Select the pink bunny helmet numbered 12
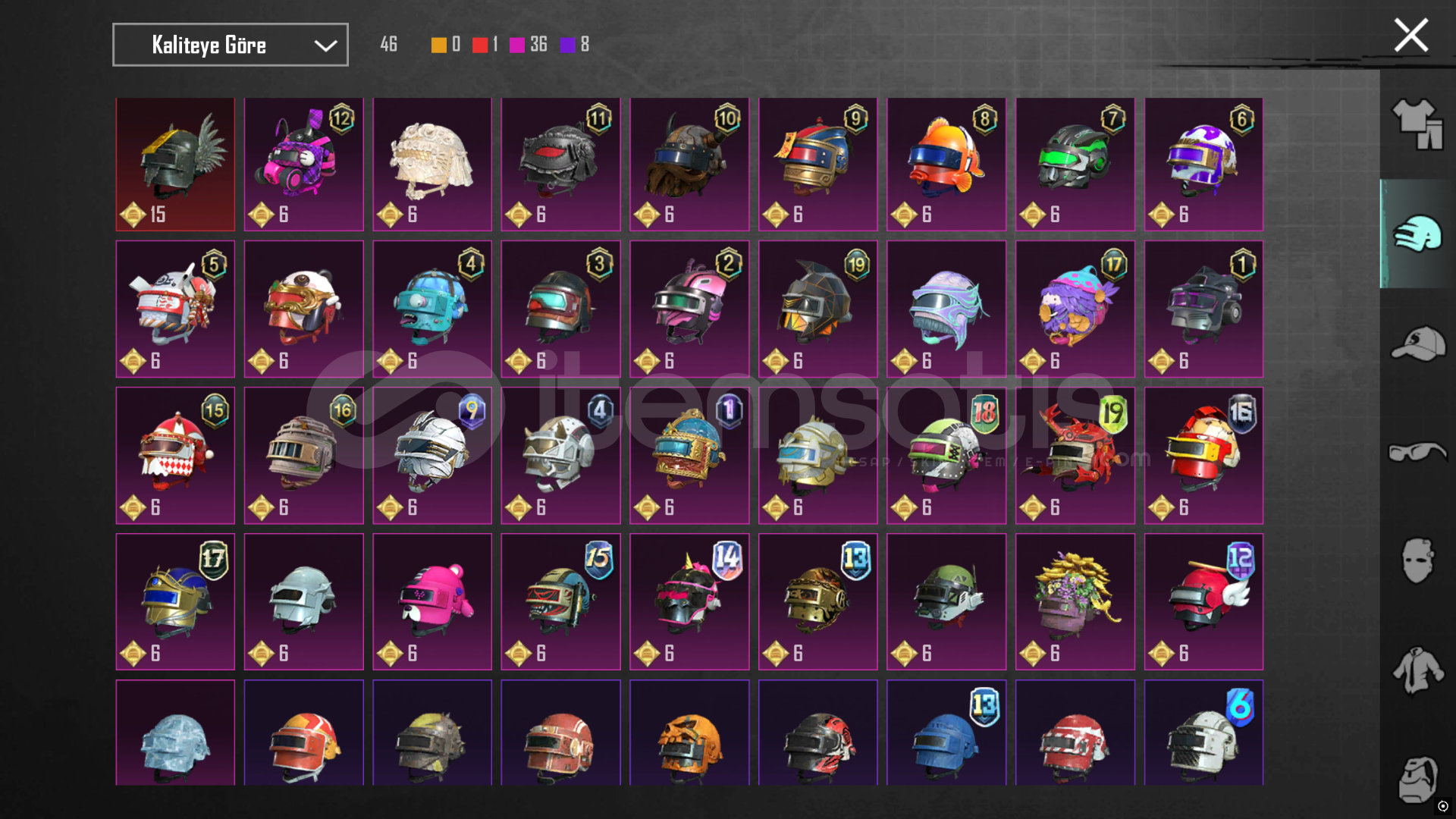This screenshot has height=819, width=1456. click(x=303, y=164)
